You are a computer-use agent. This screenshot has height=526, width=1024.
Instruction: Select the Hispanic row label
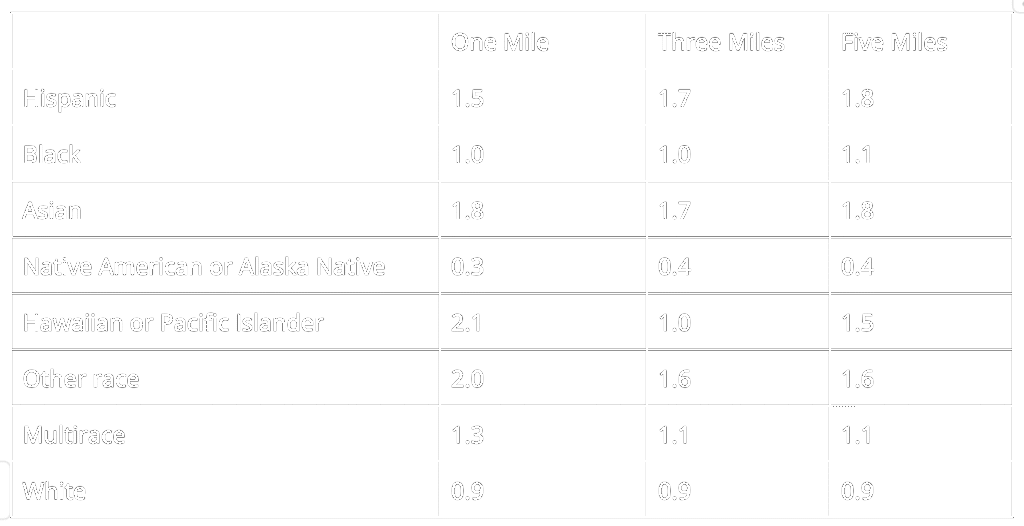point(69,98)
